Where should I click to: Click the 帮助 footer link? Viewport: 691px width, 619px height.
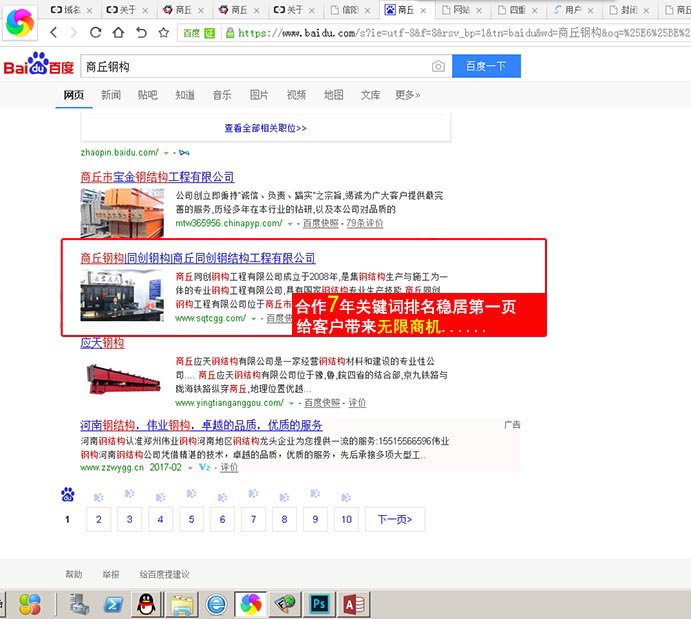pos(74,575)
